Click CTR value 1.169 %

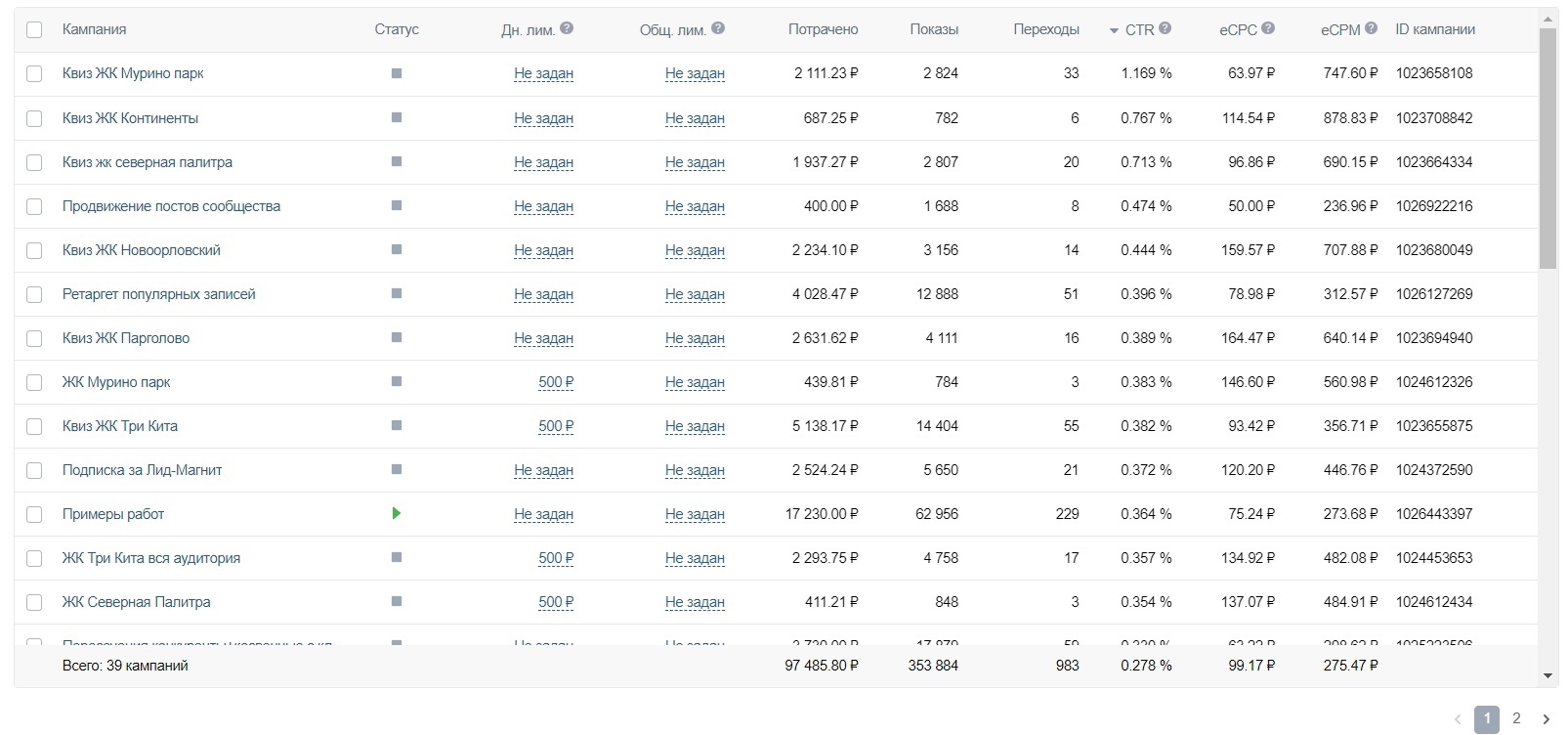tap(1146, 73)
